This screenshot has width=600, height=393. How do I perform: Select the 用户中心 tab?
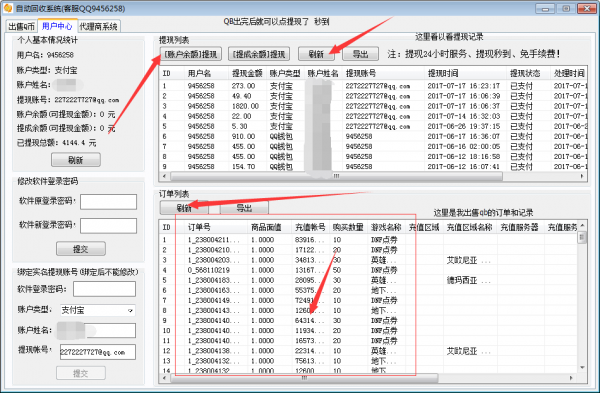click(57, 26)
